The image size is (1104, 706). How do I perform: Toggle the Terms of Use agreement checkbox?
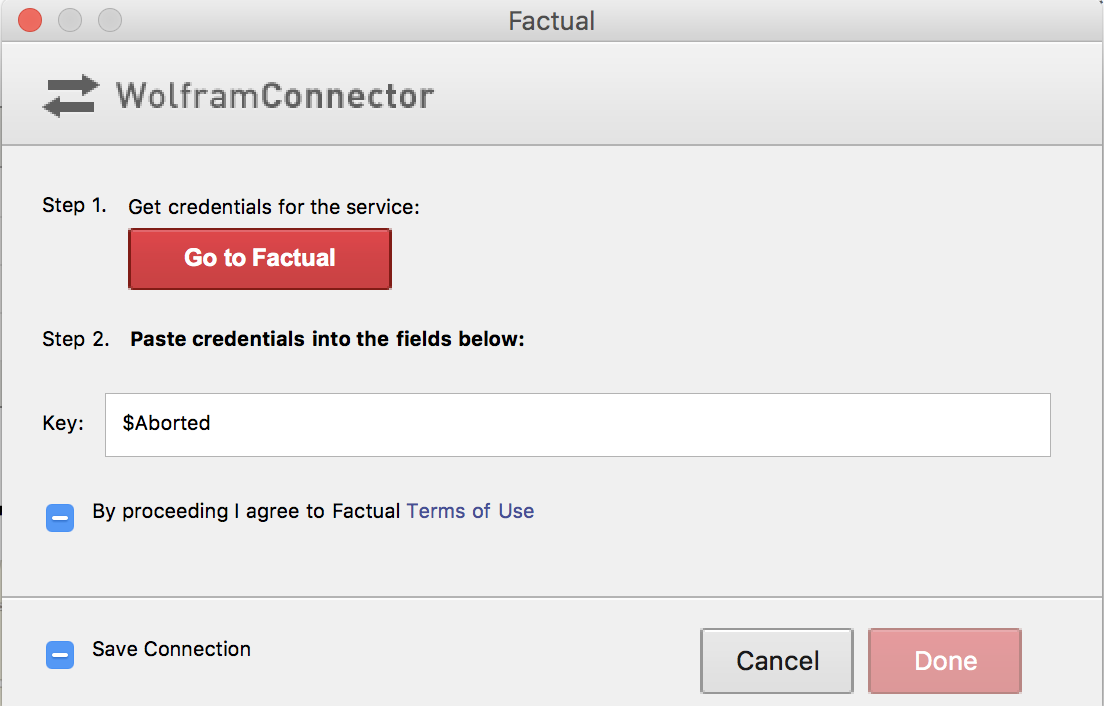tap(60, 518)
